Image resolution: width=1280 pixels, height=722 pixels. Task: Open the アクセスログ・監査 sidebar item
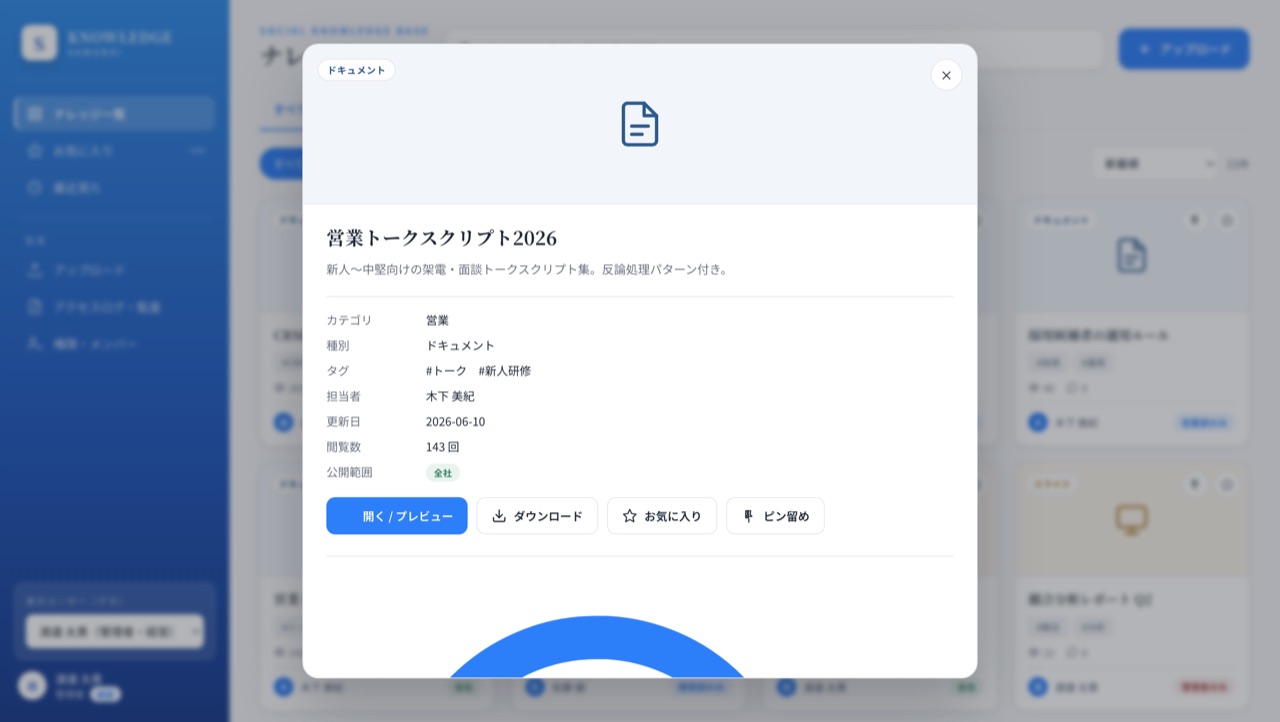114,307
